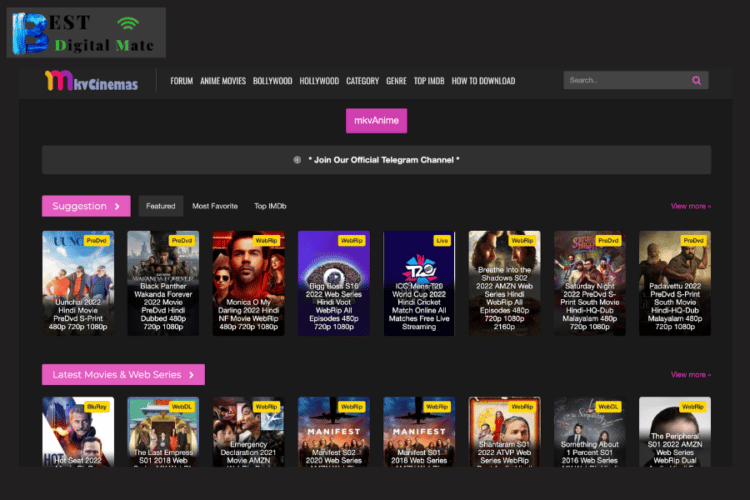Open the Top IMDB menu item
Image resolution: width=750 pixels, height=500 pixels.
point(429,81)
